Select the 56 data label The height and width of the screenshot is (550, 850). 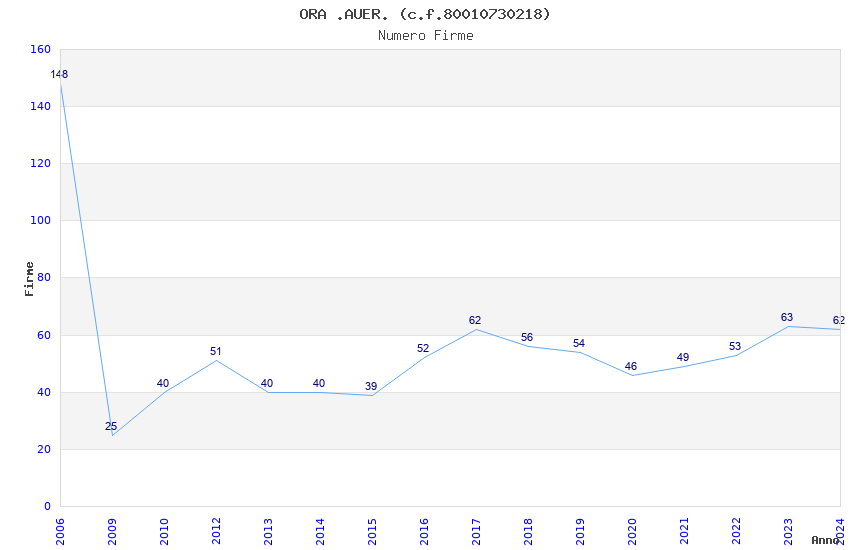(x=527, y=337)
